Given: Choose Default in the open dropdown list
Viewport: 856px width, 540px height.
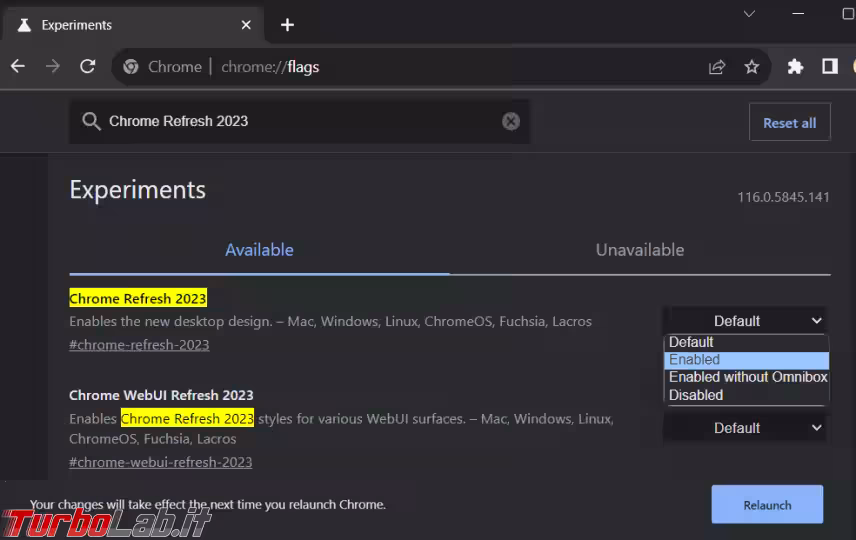Looking at the screenshot, I should coord(746,342).
